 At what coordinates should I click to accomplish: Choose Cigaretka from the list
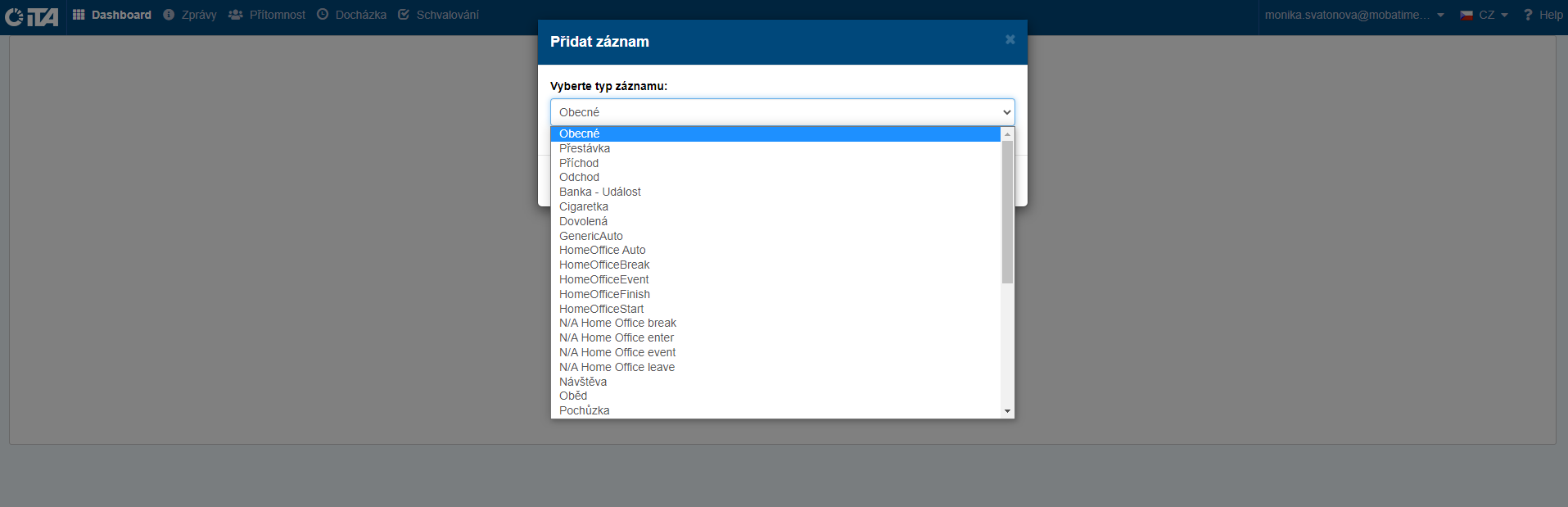[x=583, y=206]
